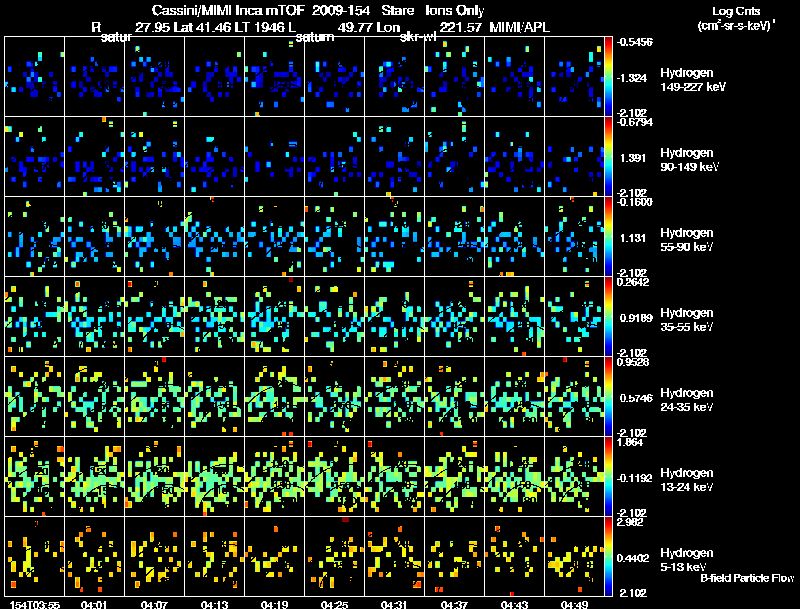The height and width of the screenshot is (609, 800).
Task: Click the 'B-field Particle Flow' label
Action: (747, 578)
